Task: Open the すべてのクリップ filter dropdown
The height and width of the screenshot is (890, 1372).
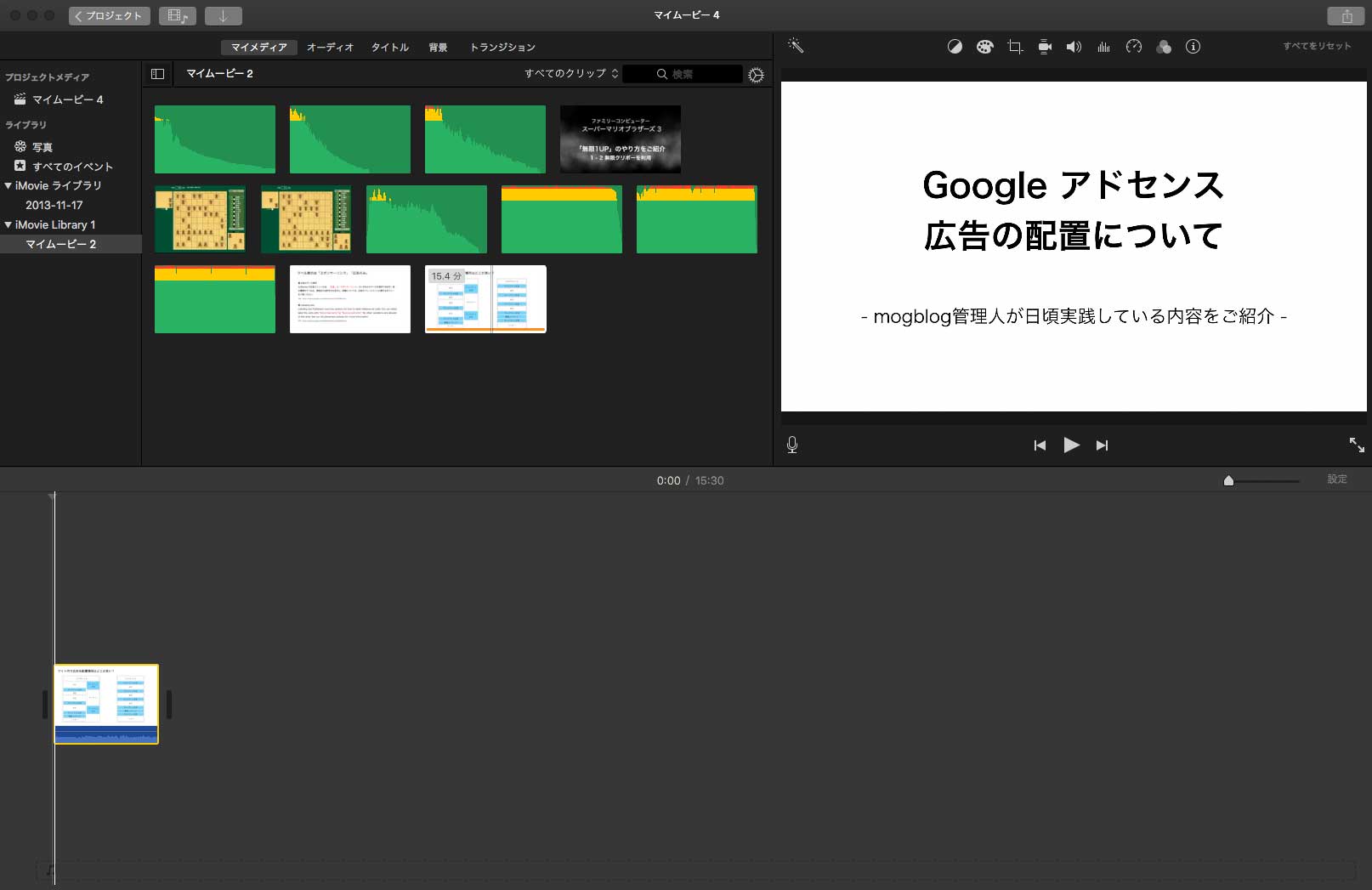Action: tap(570, 74)
